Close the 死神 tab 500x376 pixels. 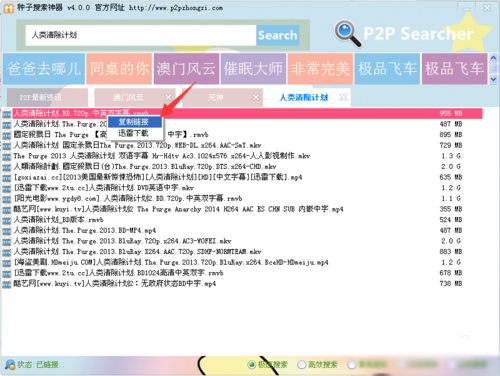tap(256, 97)
